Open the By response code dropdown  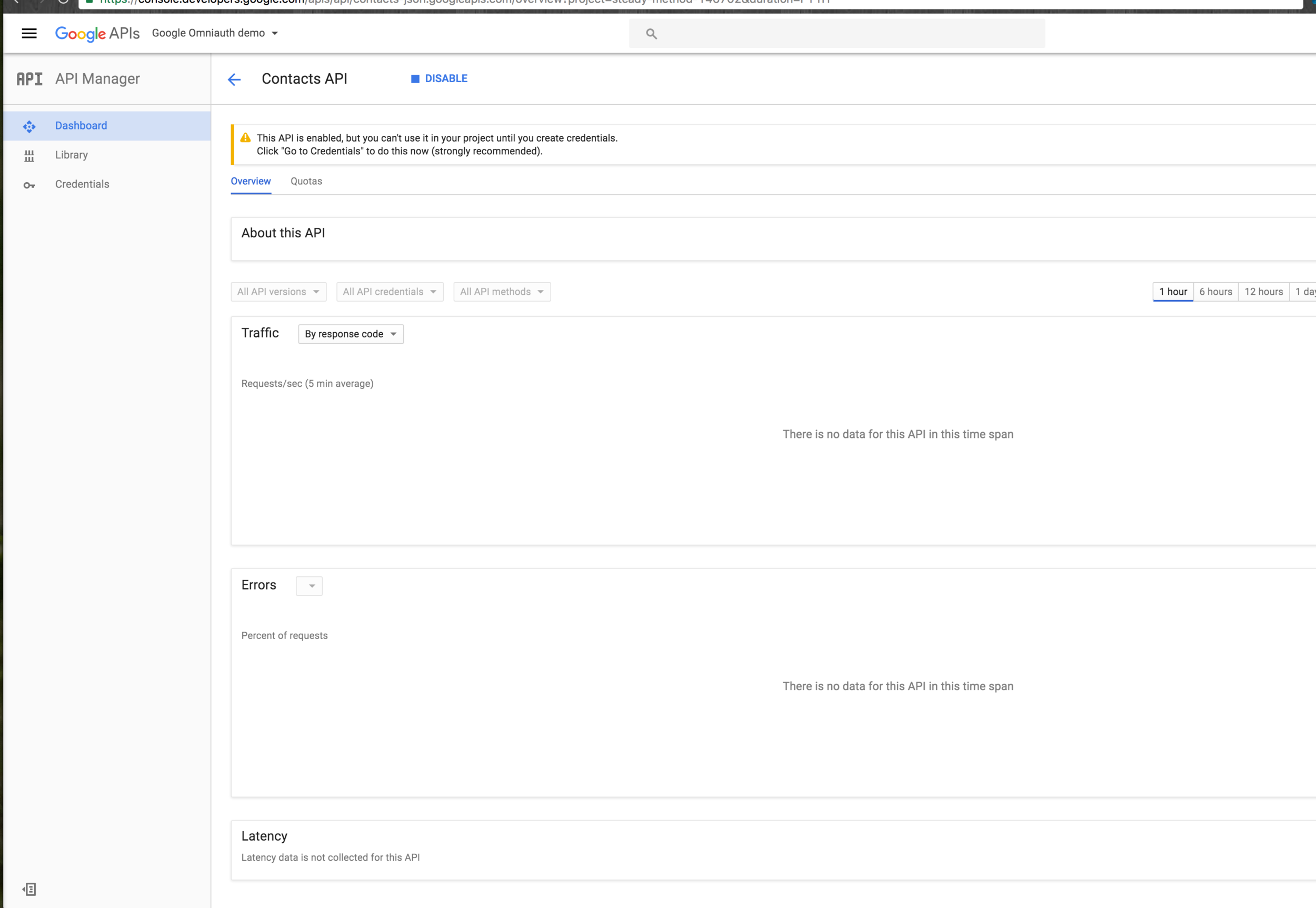tap(351, 334)
